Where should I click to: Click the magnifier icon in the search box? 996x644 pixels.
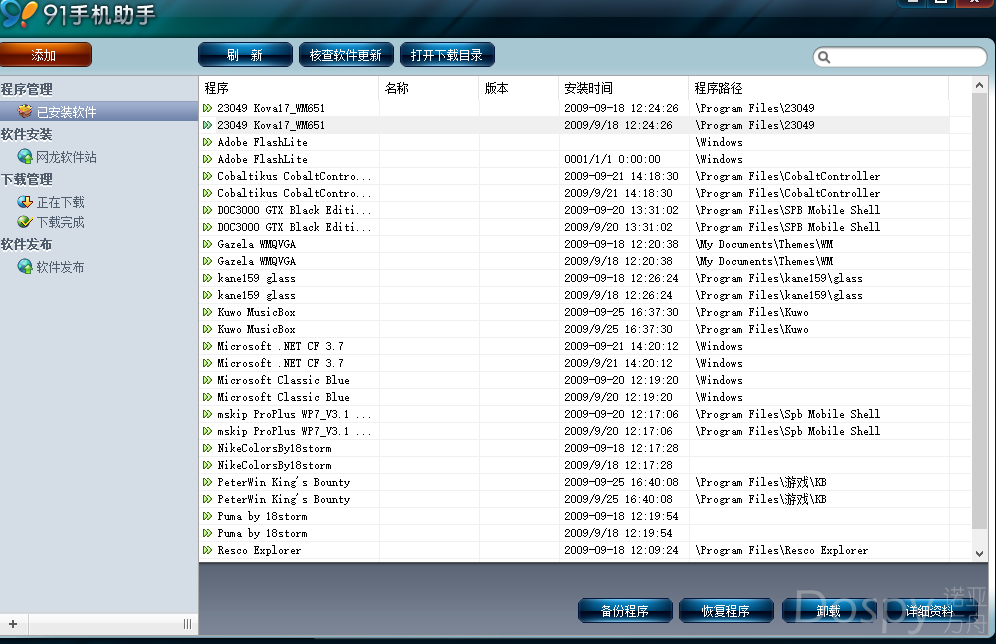[825, 57]
